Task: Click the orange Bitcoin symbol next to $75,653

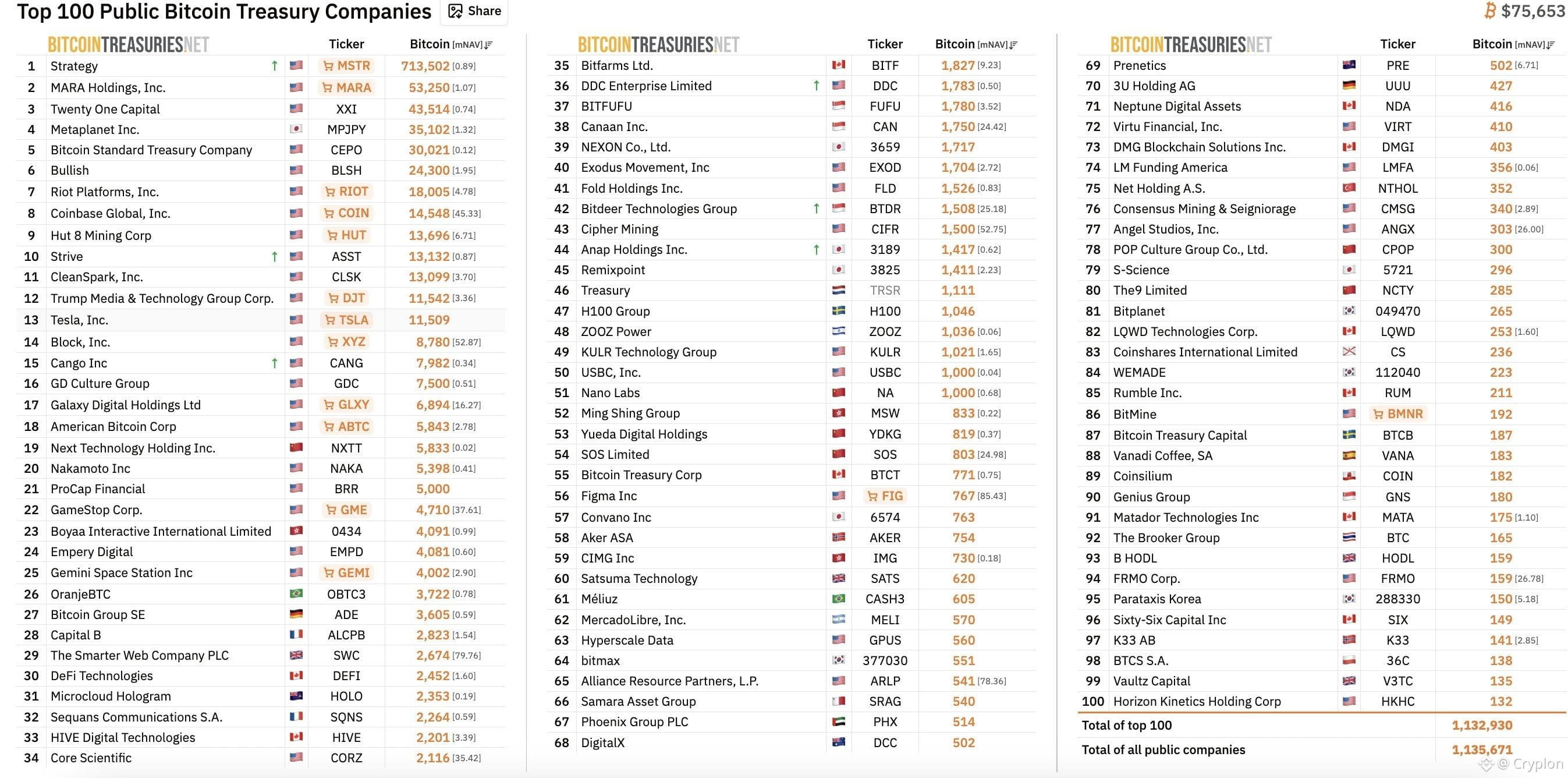Action: (1489, 11)
